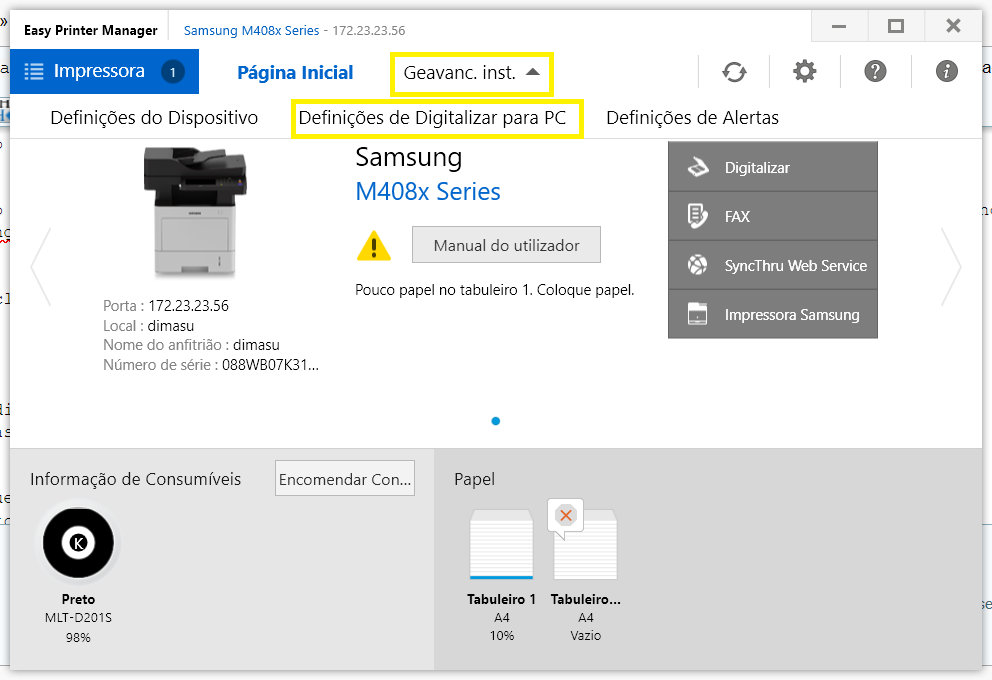Launch Digitalizar from the quick links
This screenshot has height=680, width=992.
pos(772,168)
